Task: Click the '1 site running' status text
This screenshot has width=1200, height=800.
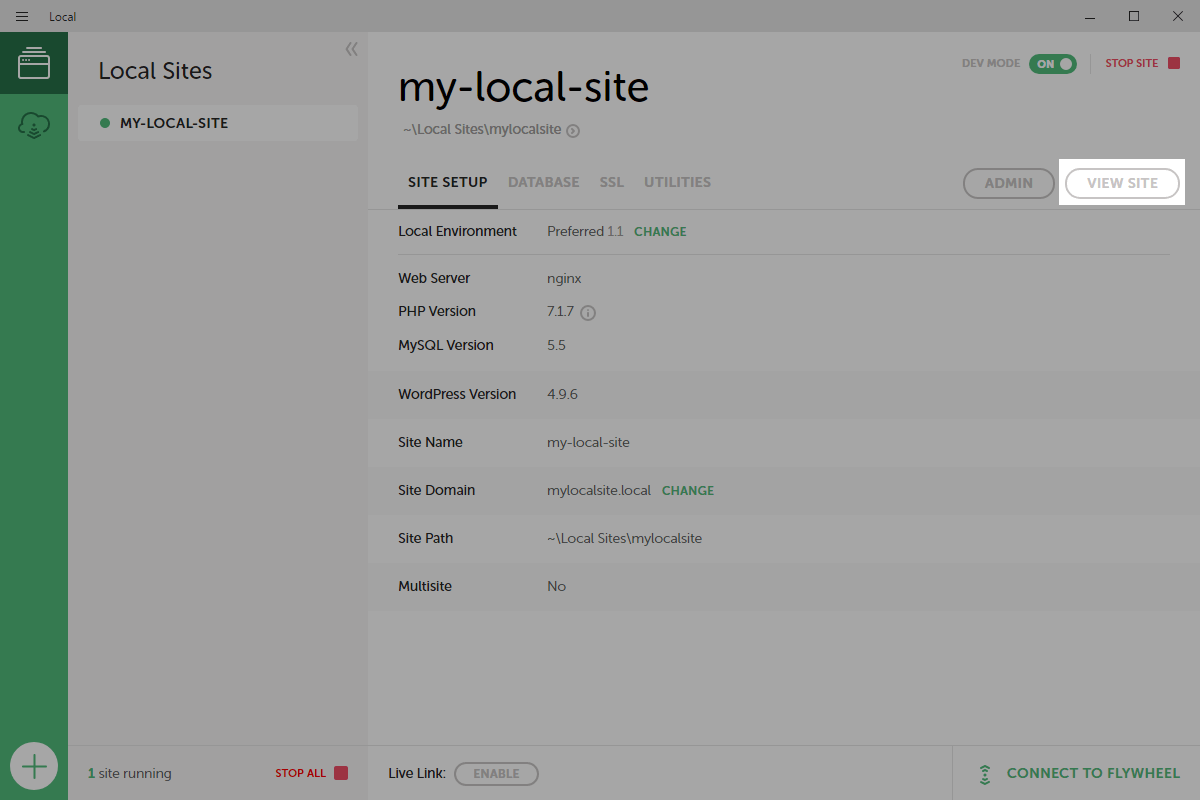Action: 129,773
